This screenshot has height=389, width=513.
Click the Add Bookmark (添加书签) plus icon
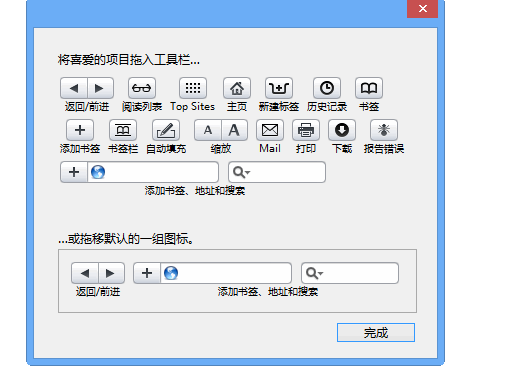coord(80,130)
